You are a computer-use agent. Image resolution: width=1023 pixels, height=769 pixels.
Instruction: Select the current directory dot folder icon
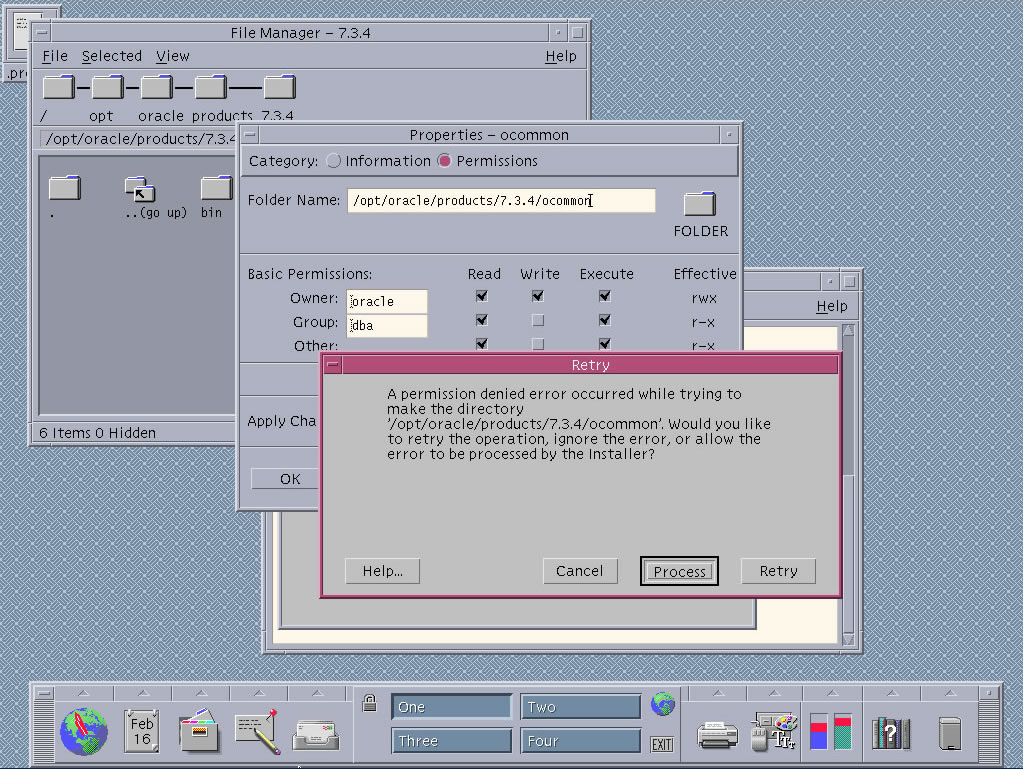point(65,188)
